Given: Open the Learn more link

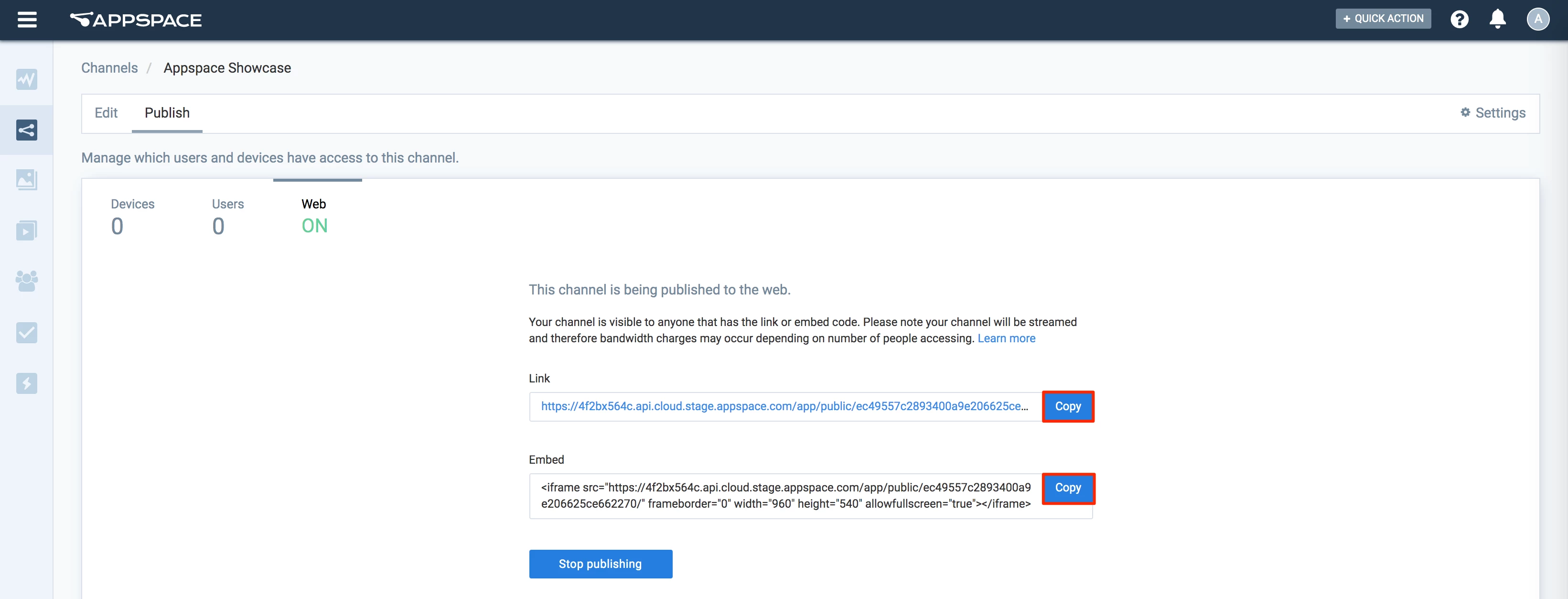Looking at the screenshot, I should tap(1006, 338).
